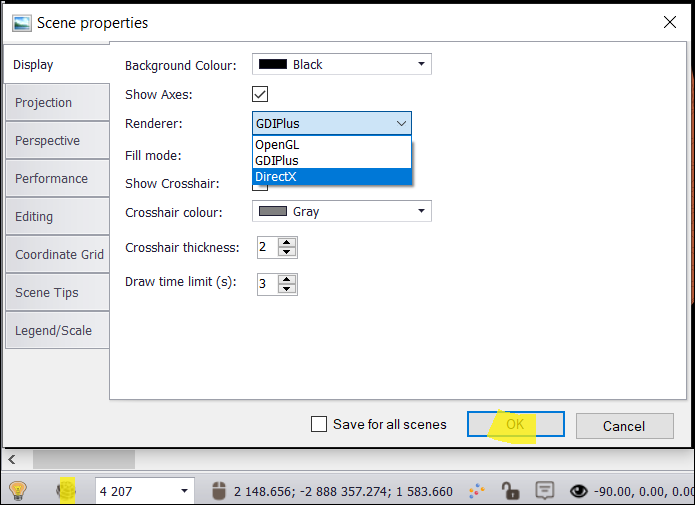Open the Background Colour dropdown

(x=341, y=64)
